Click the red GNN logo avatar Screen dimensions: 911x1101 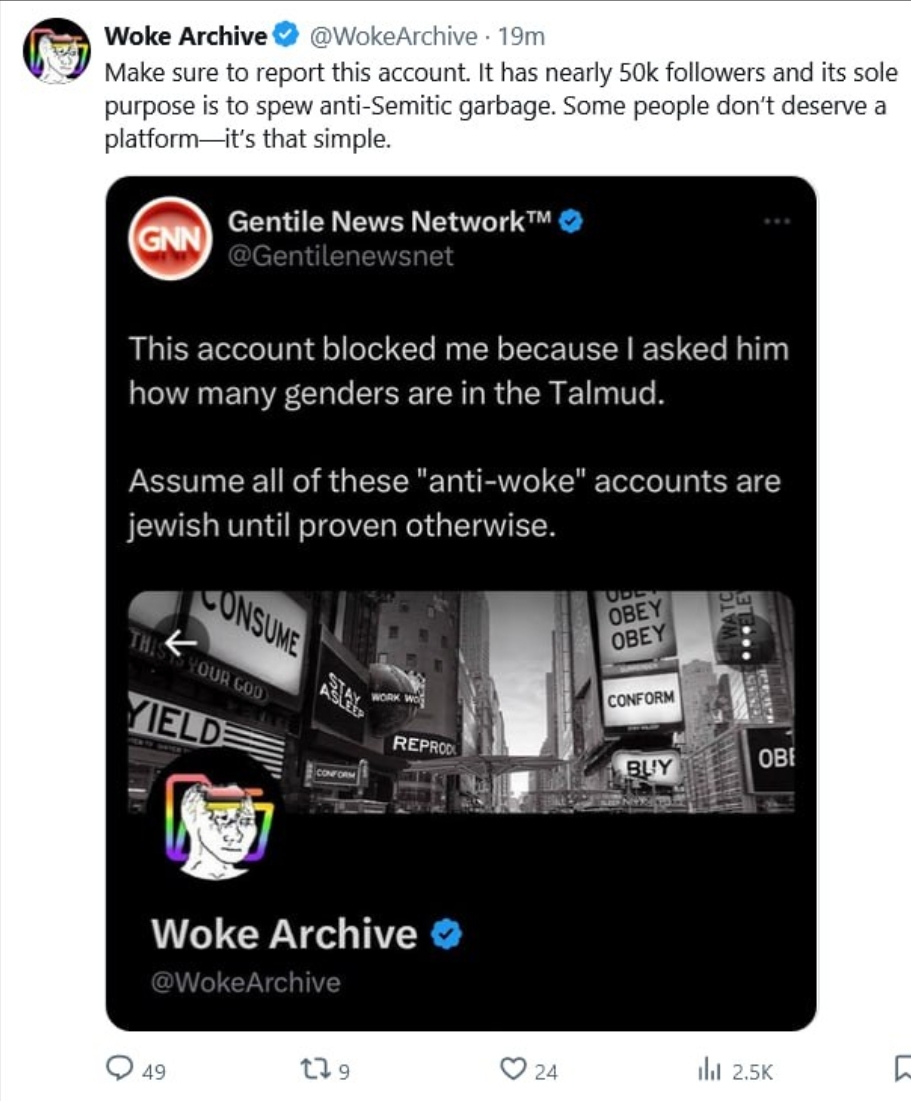click(170, 239)
